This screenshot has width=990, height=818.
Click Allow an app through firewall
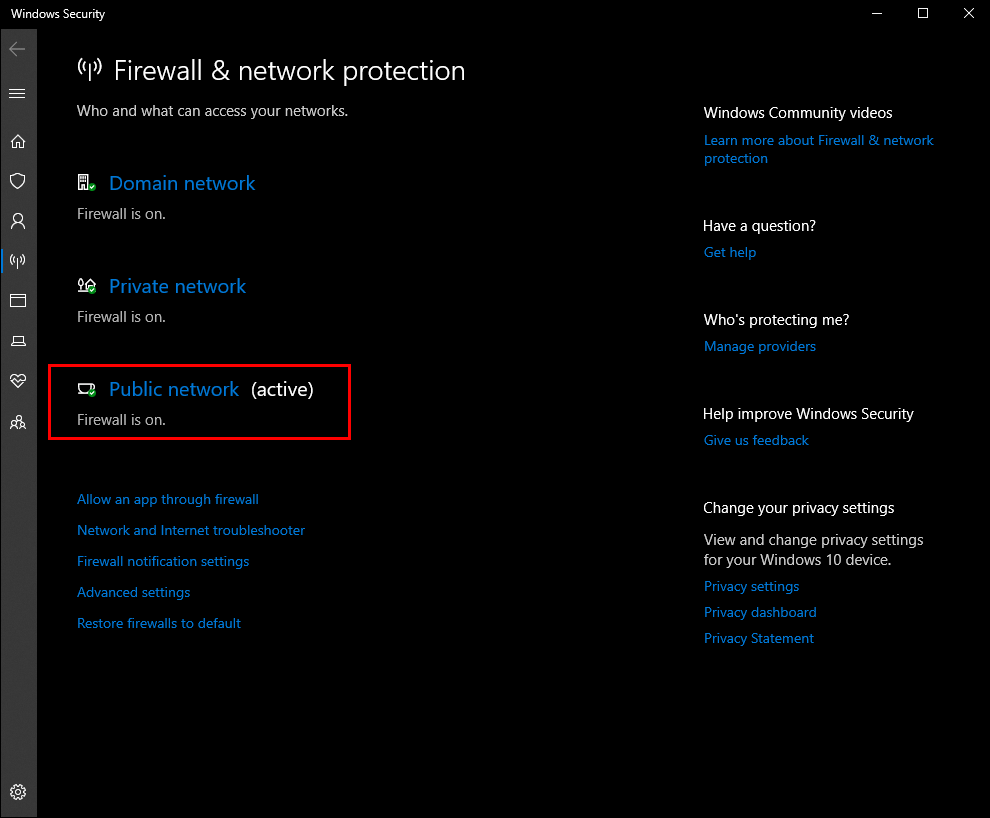tap(168, 499)
